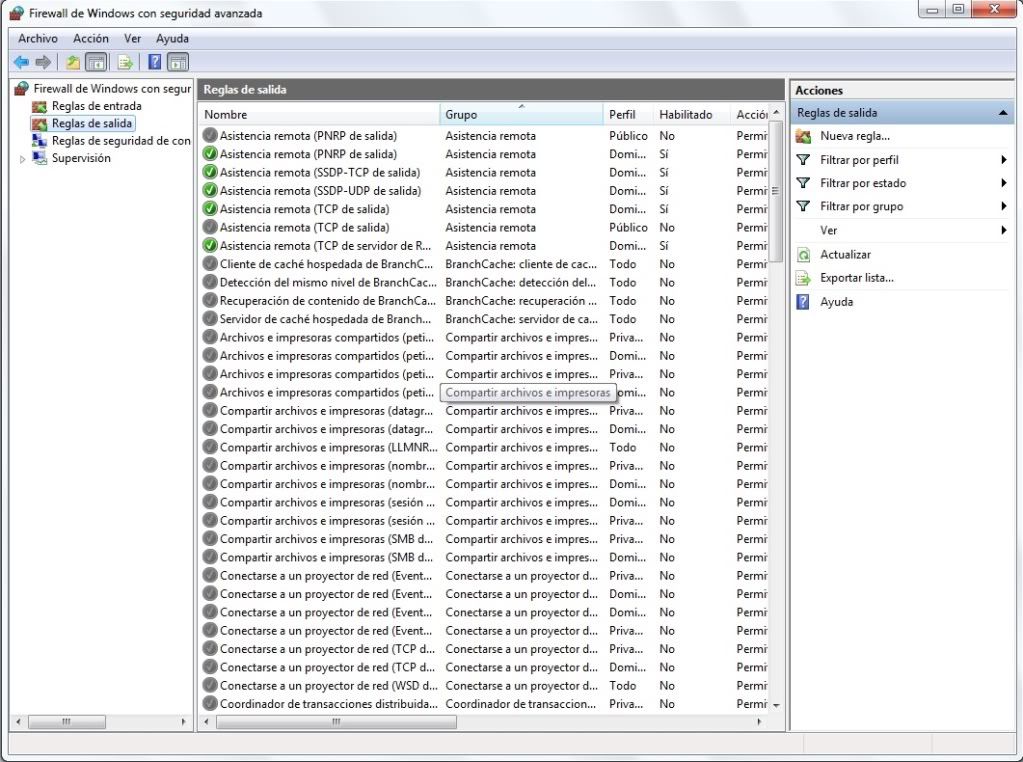Go up one level using the folder icon
This screenshot has width=1023, height=762.
tap(72, 62)
